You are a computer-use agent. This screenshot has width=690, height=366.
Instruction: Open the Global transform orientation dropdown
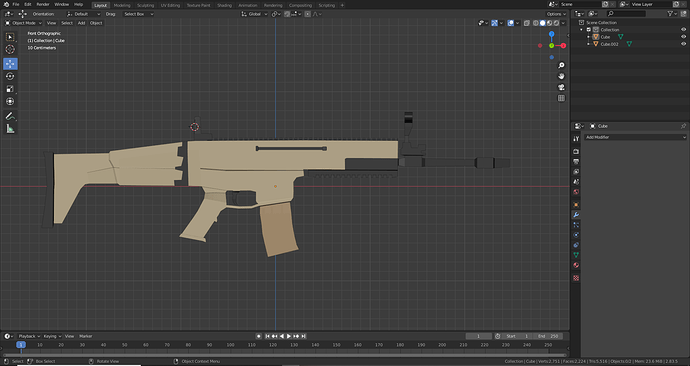(254, 14)
